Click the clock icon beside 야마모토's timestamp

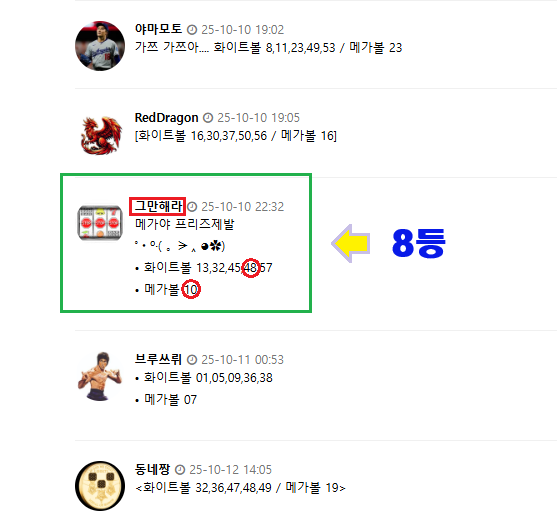click(x=192, y=30)
